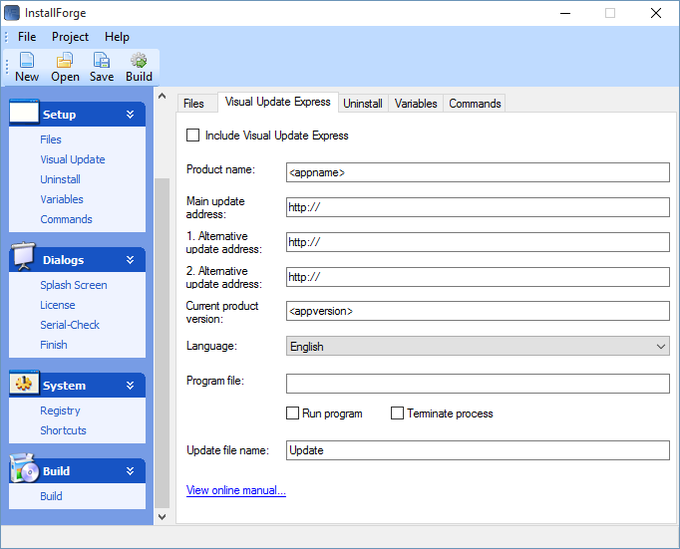Click the InstallForge title bar app icon
The image size is (680, 549).
tap(12, 13)
